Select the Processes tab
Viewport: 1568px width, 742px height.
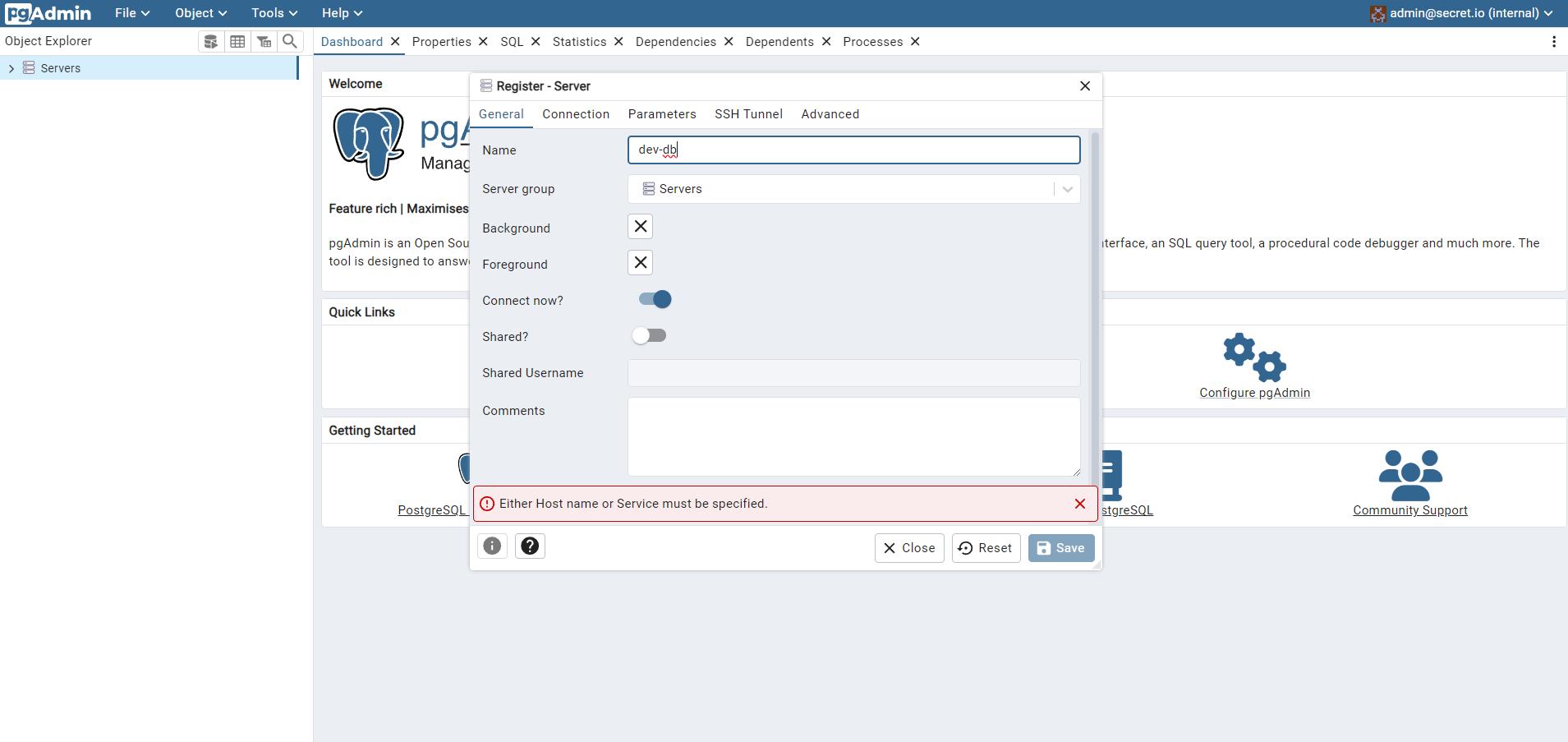[x=872, y=42]
